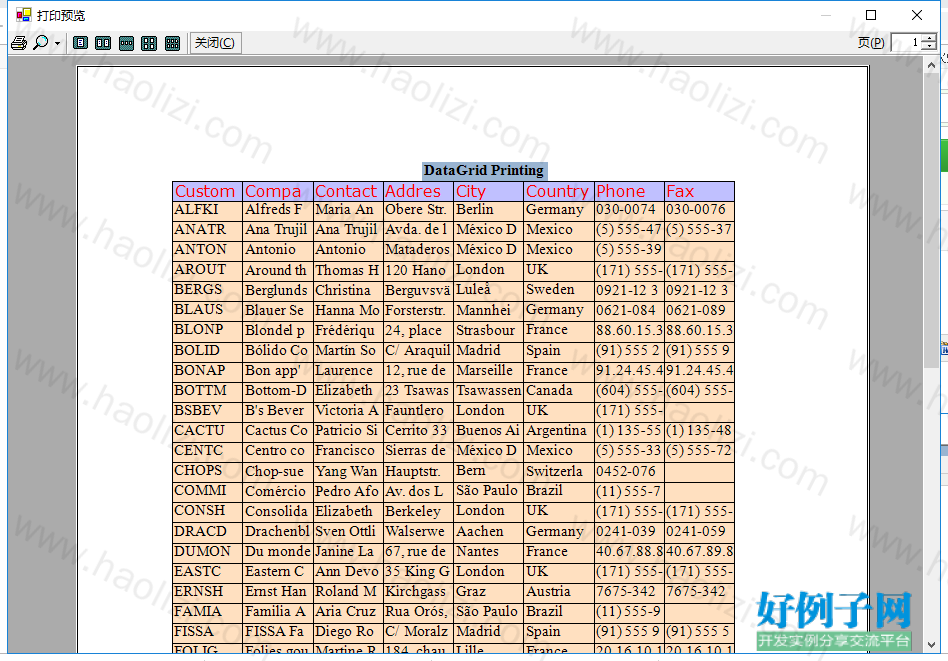The height and width of the screenshot is (661, 948).
Task: Click the ANATR cell
Action: click(207, 230)
